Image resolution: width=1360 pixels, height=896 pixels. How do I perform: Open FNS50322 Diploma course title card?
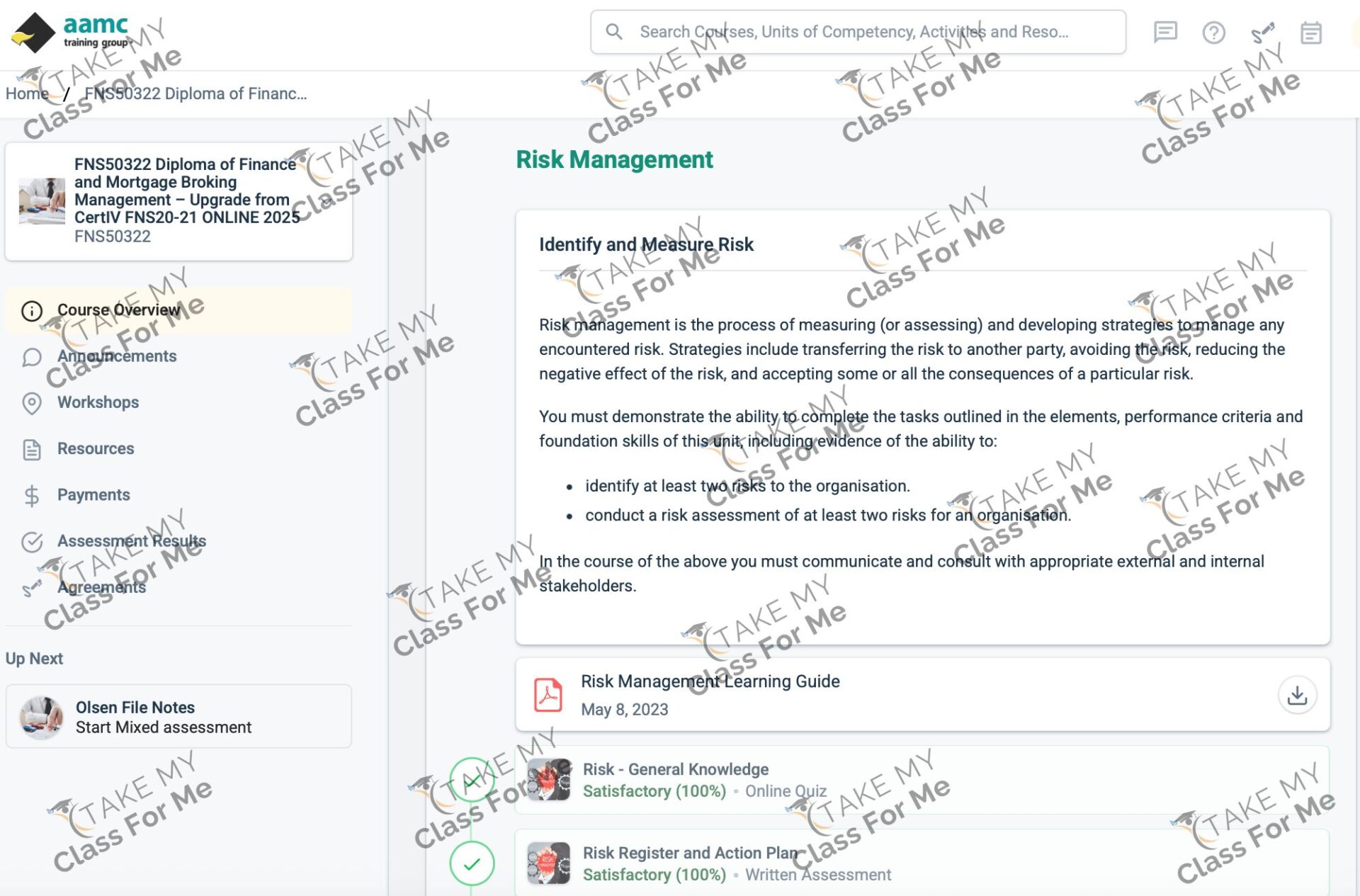pos(178,201)
